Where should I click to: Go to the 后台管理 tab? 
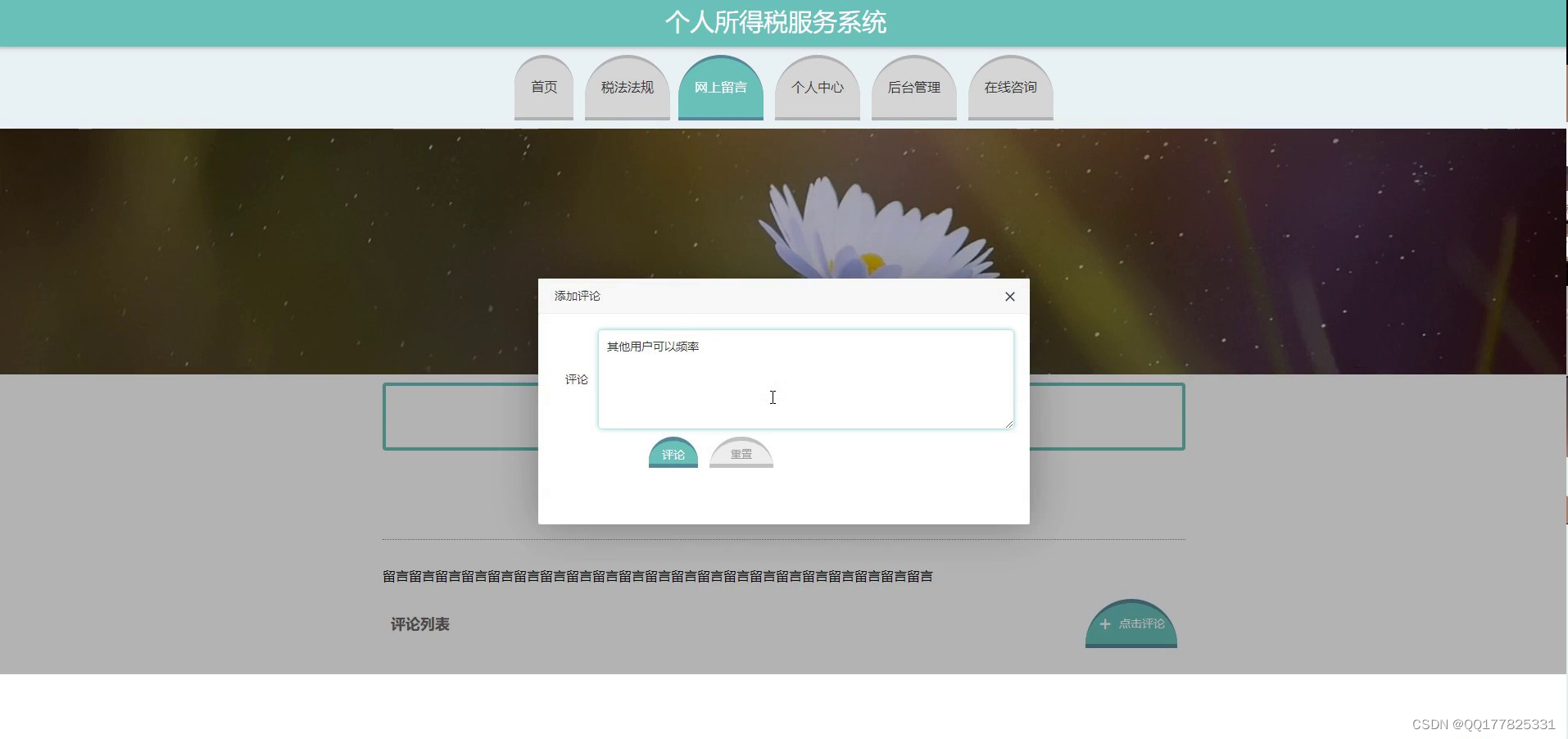(x=914, y=87)
